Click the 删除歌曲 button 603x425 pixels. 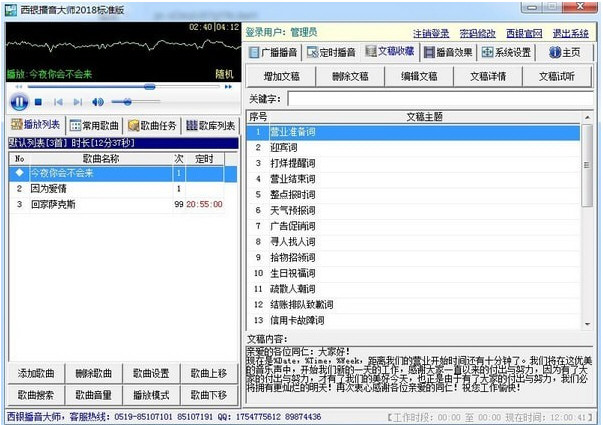point(93,373)
